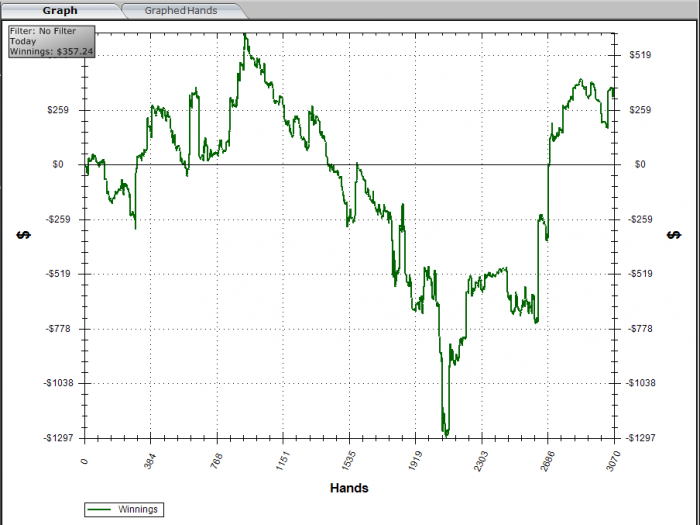
Task: Switch to the Graph tab
Action: 60,10
